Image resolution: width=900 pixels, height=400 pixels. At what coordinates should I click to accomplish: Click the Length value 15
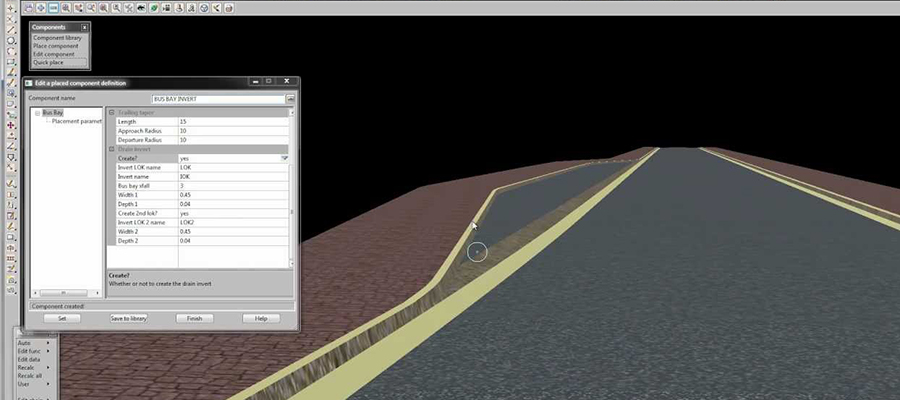233,122
